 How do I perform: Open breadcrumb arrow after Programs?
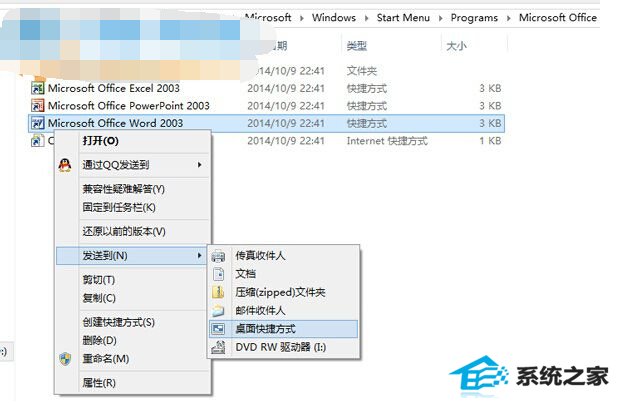coord(508,18)
